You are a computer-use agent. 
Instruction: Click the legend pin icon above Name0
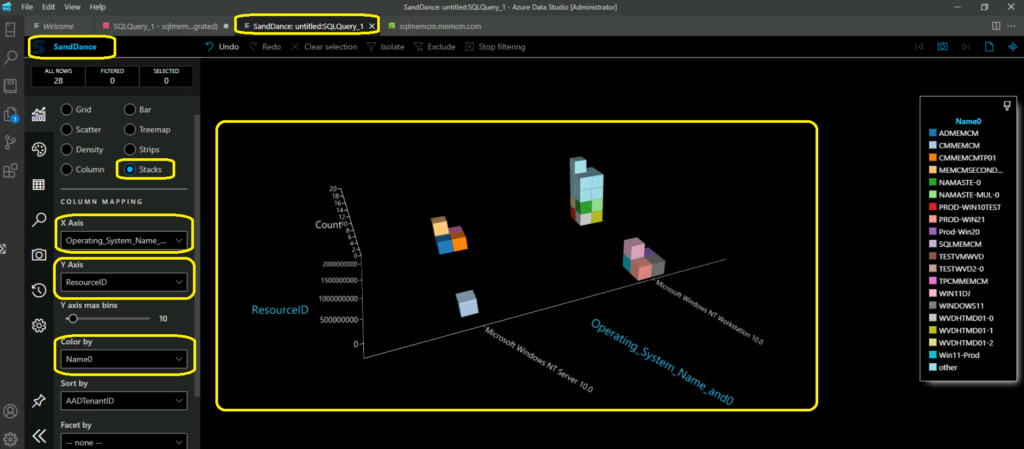[1006, 106]
